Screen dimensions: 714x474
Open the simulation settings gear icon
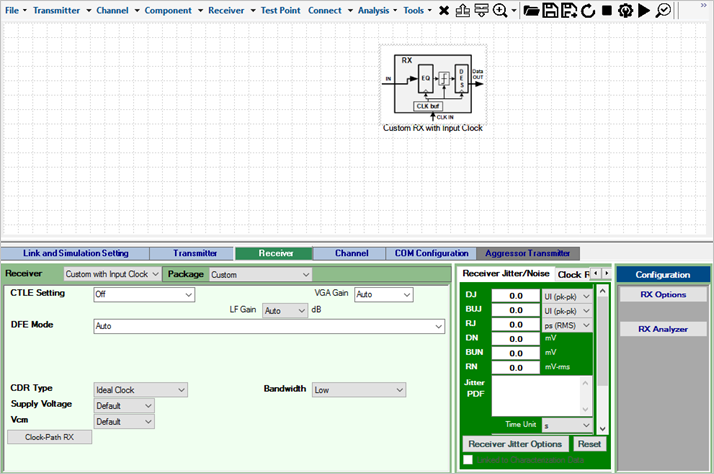[625, 10]
